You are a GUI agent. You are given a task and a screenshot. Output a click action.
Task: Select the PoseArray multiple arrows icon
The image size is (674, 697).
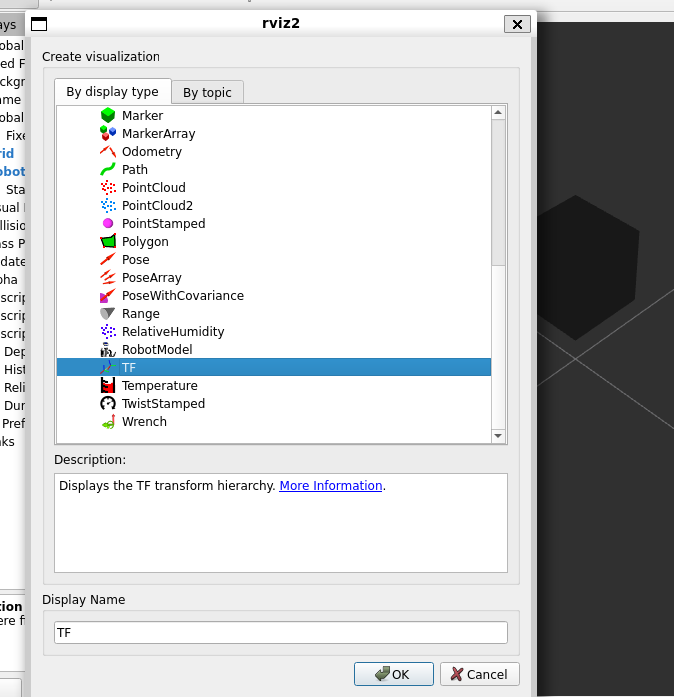pos(108,277)
